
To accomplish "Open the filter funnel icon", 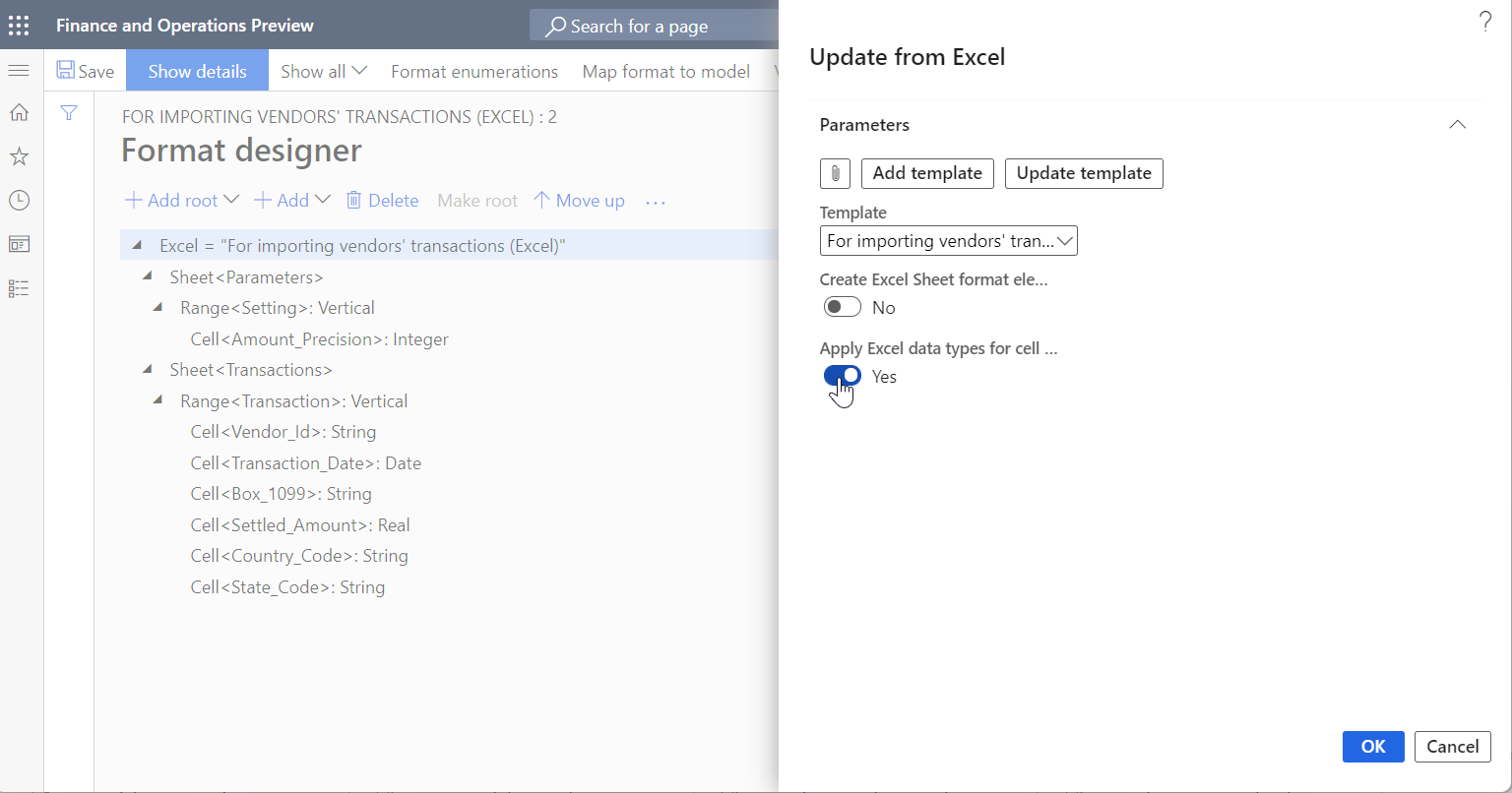I will tap(68, 113).
